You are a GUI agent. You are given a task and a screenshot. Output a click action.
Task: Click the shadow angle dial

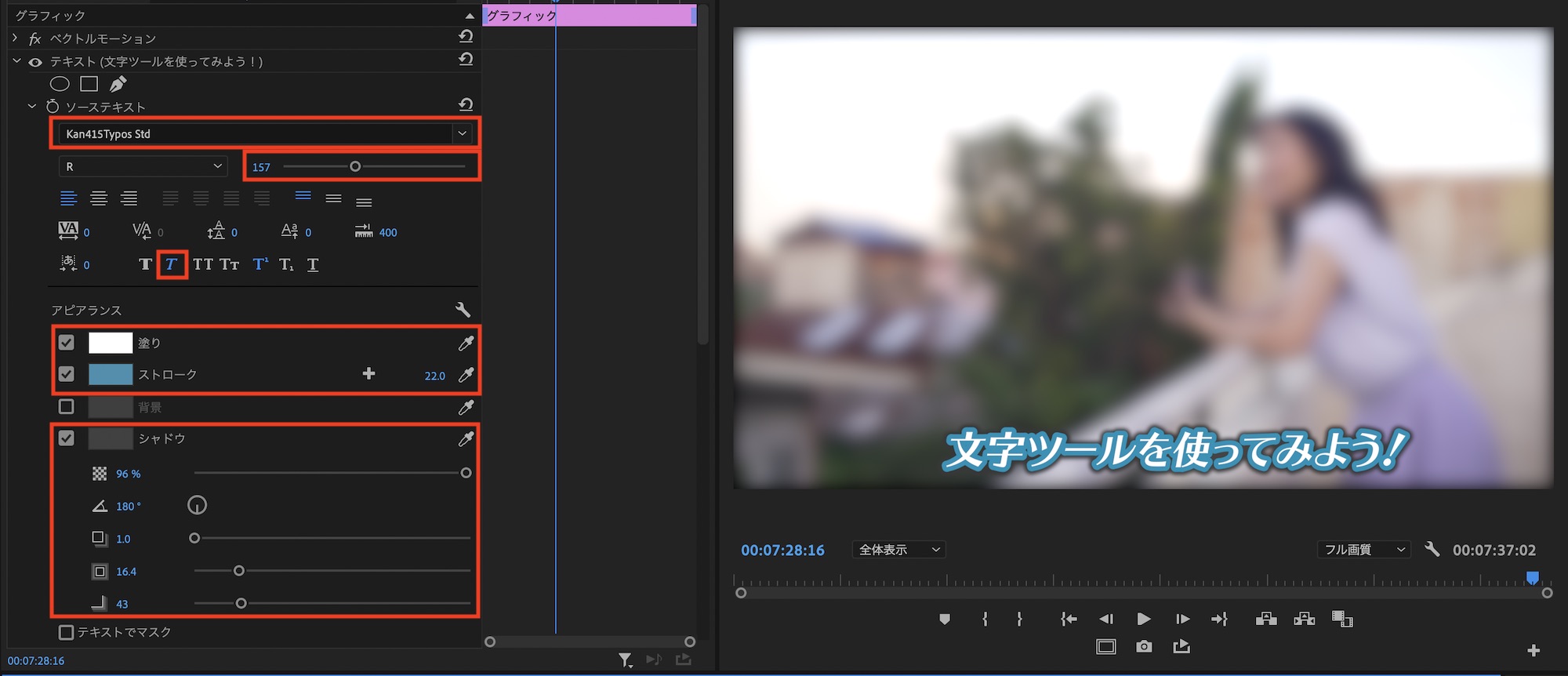coord(197,505)
